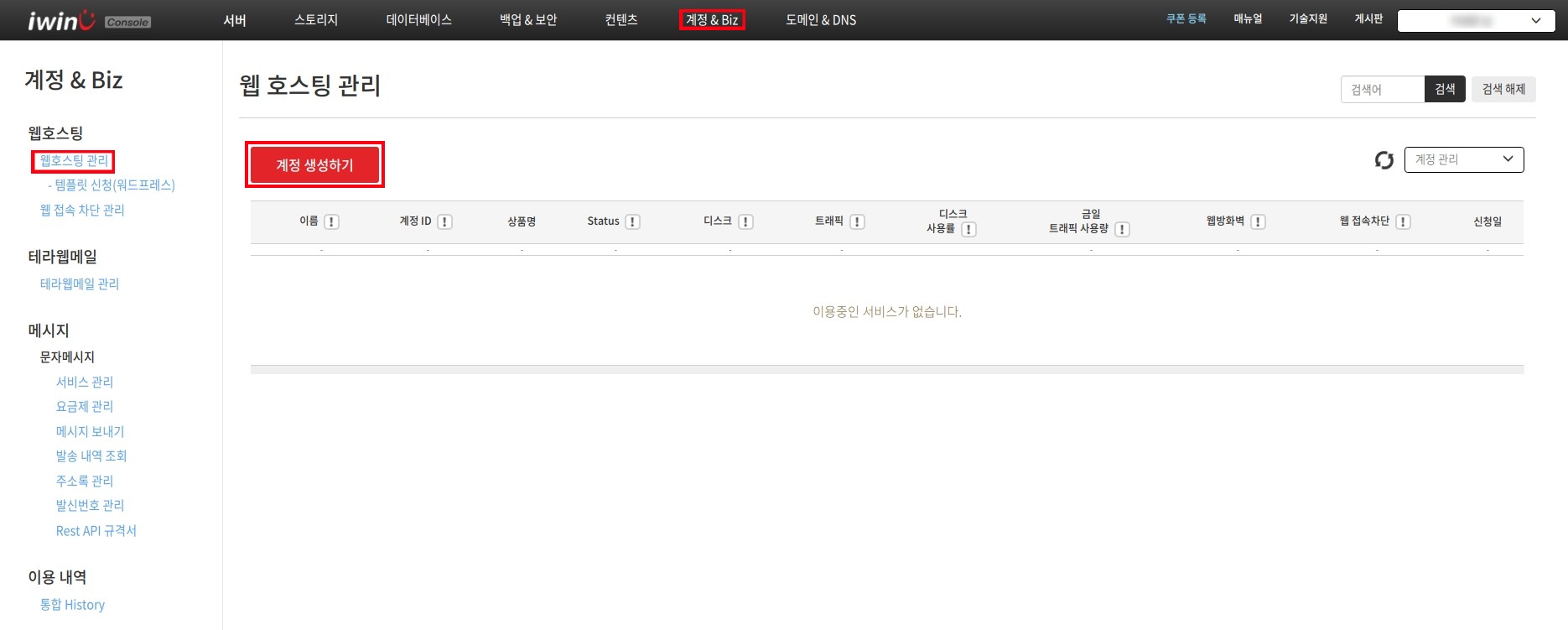Select 웹호스팅 관리 in sidebar
The image size is (1568, 630).
74,161
